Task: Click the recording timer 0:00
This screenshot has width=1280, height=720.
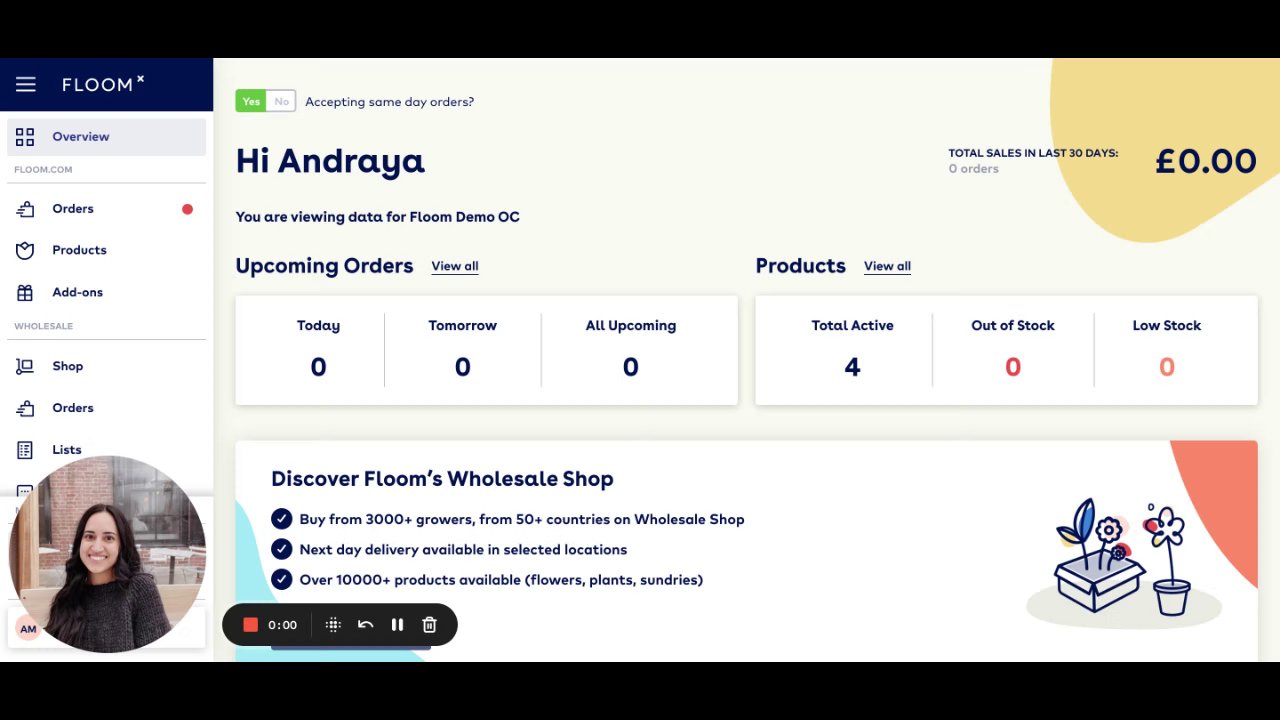Action: (x=282, y=625)
